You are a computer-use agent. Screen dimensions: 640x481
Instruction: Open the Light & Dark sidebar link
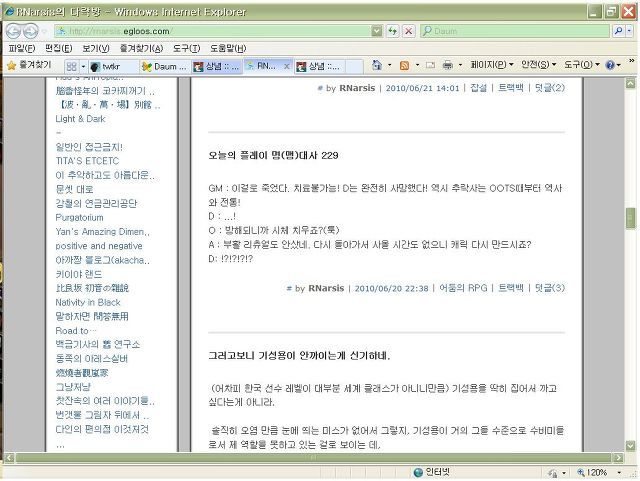(80, 119)
